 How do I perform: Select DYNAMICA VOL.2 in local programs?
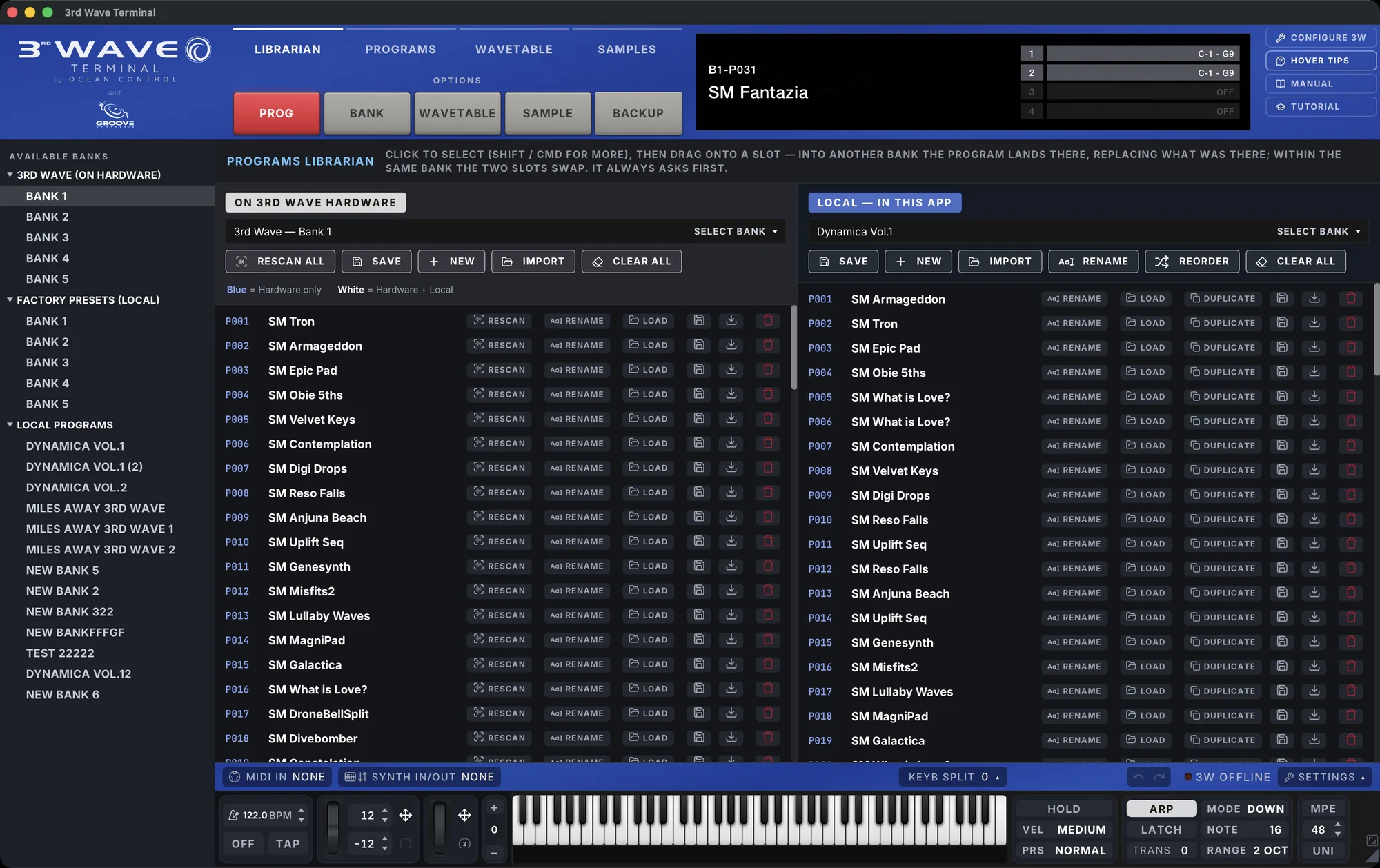77,488
